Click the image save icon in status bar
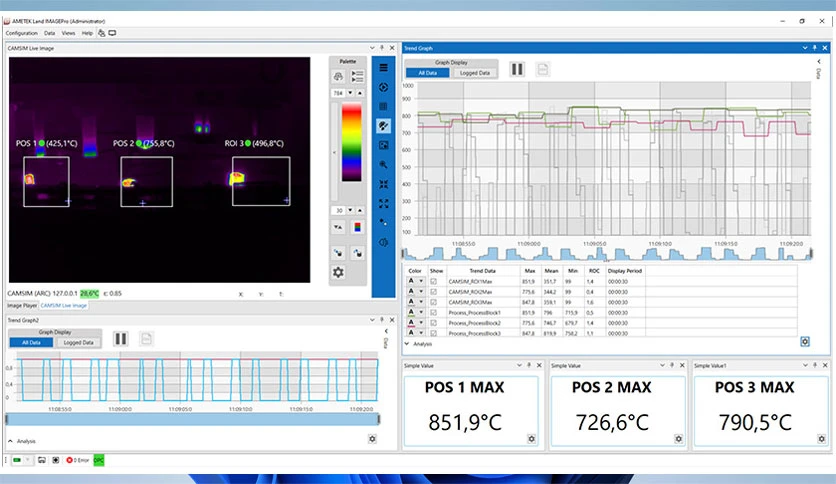The image size is (836, 484). [42, 460]
